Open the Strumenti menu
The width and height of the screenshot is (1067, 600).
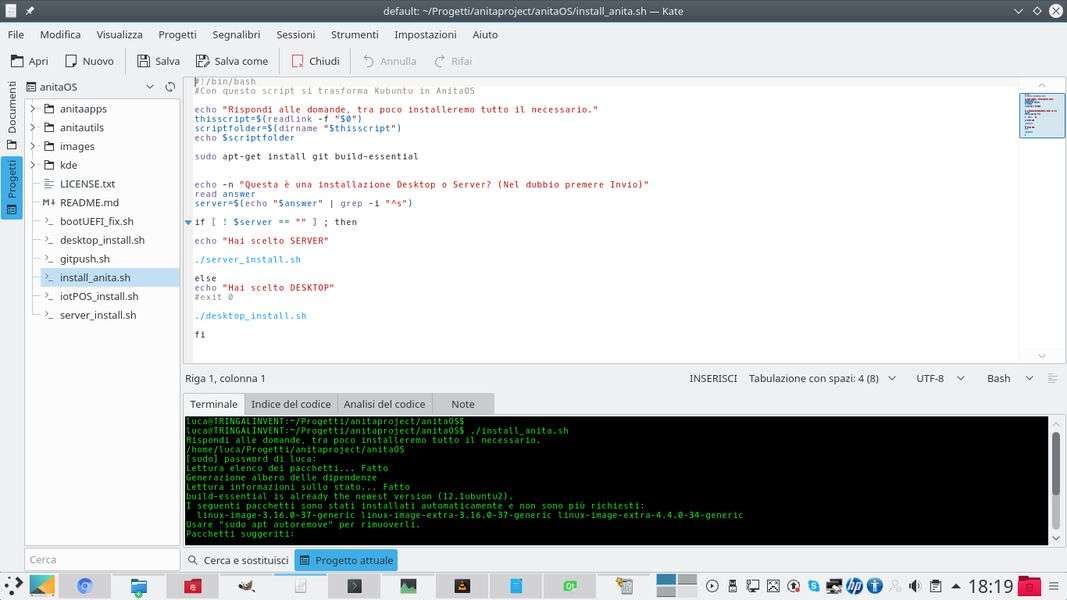point(355,34)
